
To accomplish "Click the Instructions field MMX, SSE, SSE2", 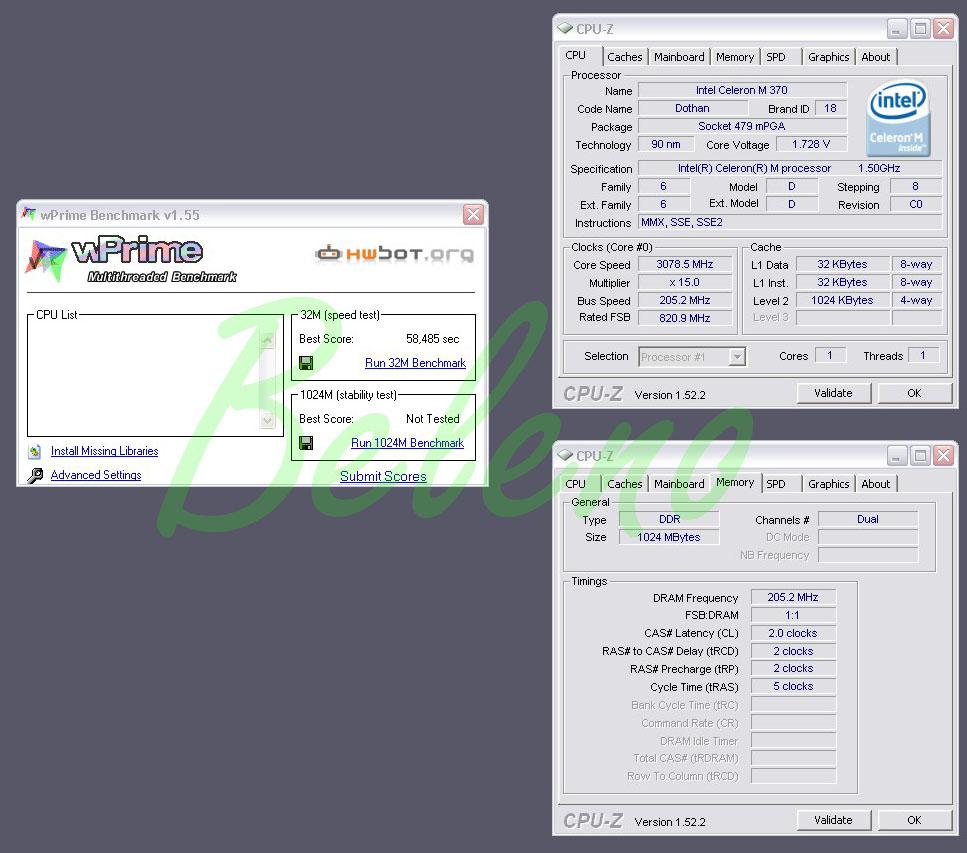I will (791, 222).
